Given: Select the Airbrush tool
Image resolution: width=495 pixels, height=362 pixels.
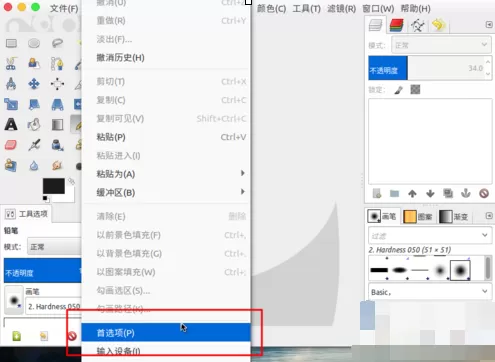Looking at the screenshot, I should click(34, 145).
